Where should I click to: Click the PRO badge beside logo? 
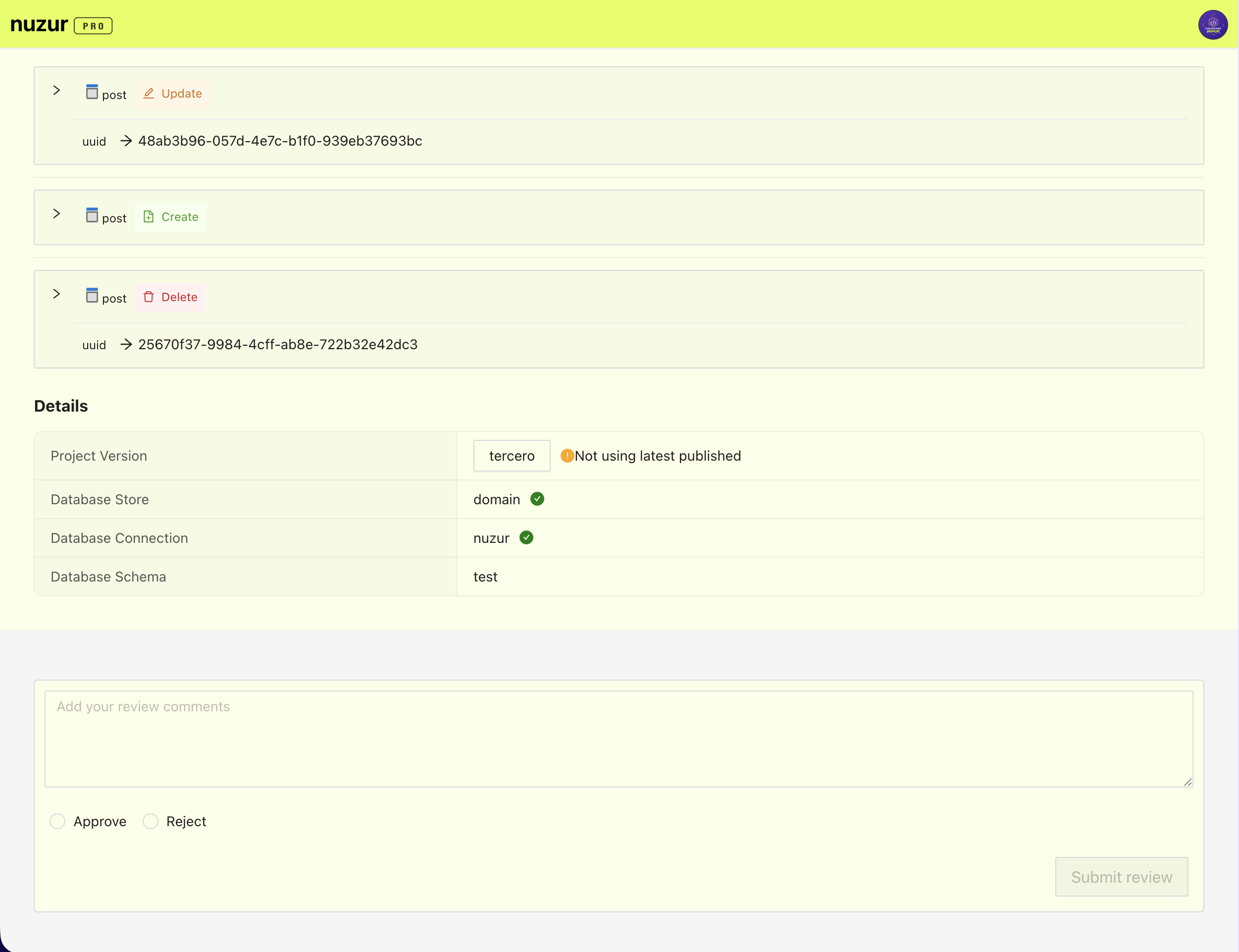(x=94, y=26)
